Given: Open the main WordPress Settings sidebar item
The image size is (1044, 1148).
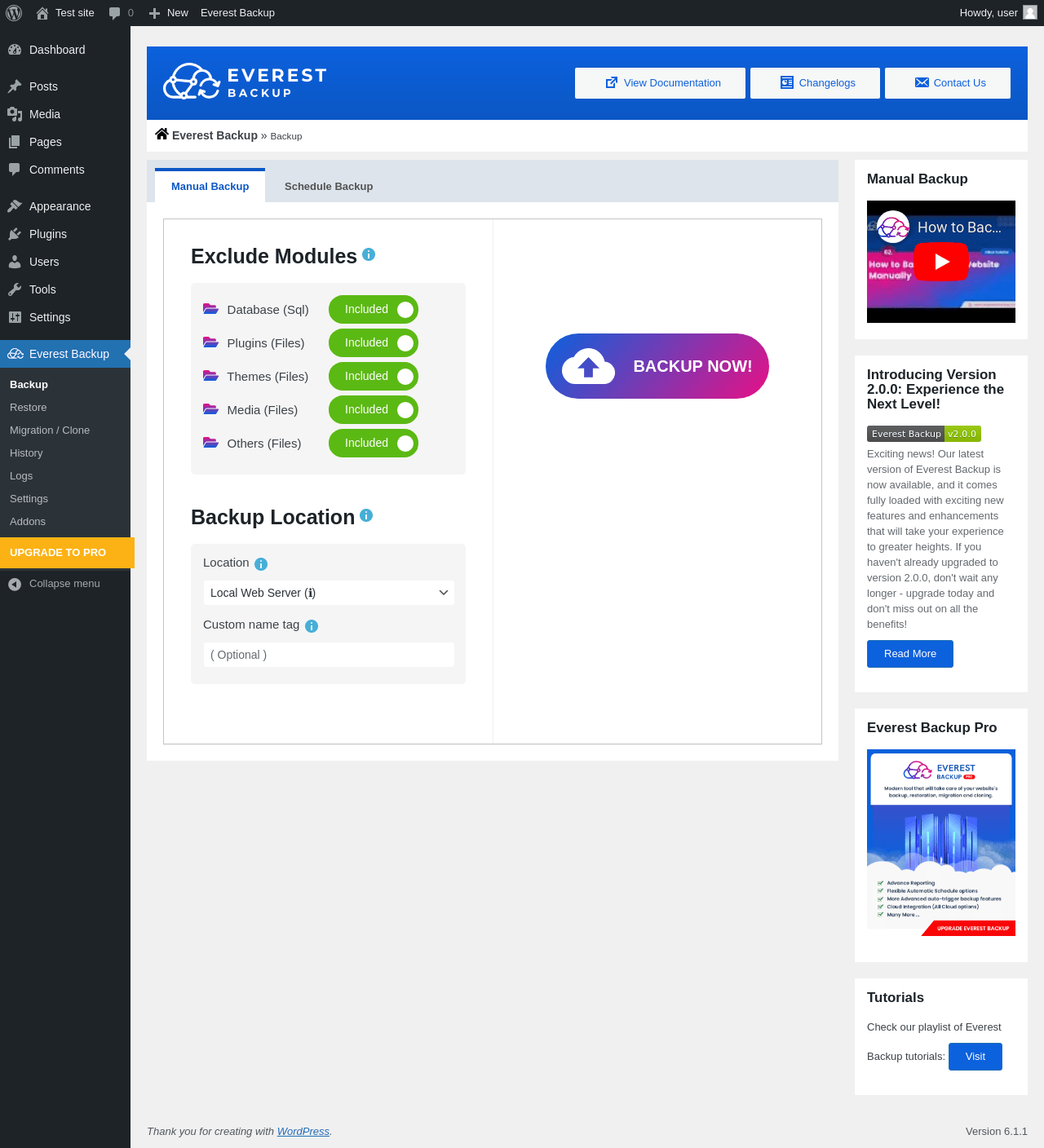Looking at the screenshot, I should 65,317.
